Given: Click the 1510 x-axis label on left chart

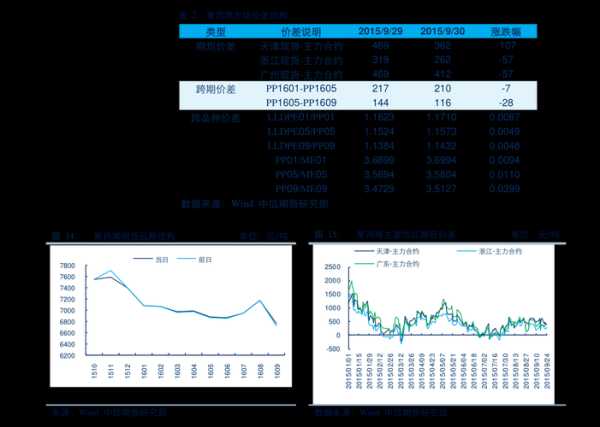Looking at the screenshot, I should click(x=95, y=372).
